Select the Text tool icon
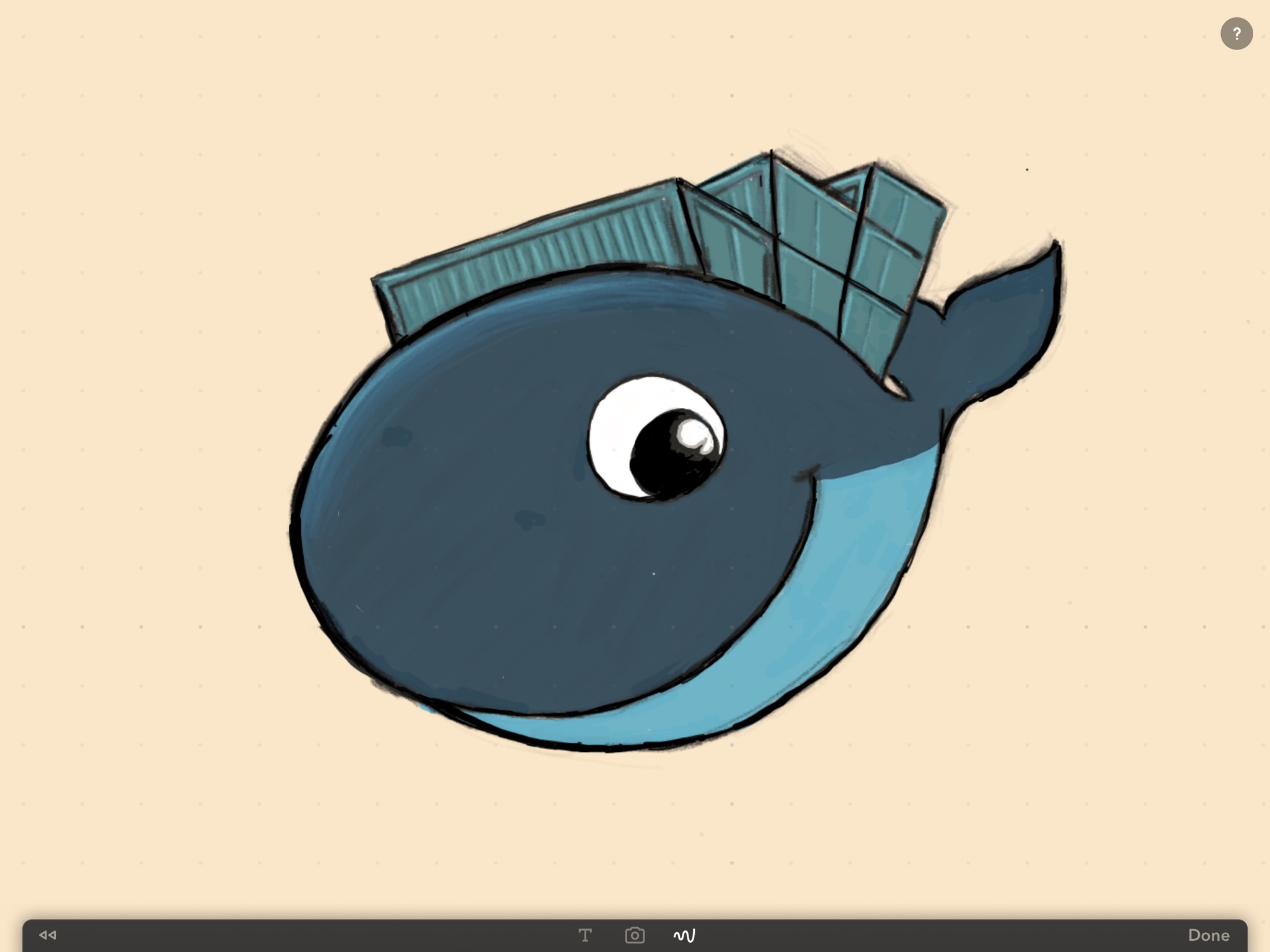 point(584,935)
